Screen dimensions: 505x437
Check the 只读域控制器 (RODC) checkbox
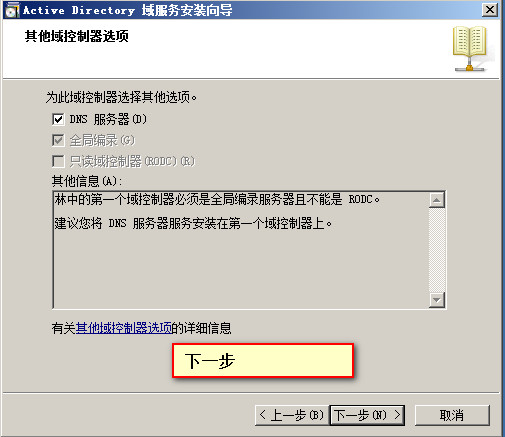pos(58,161)
